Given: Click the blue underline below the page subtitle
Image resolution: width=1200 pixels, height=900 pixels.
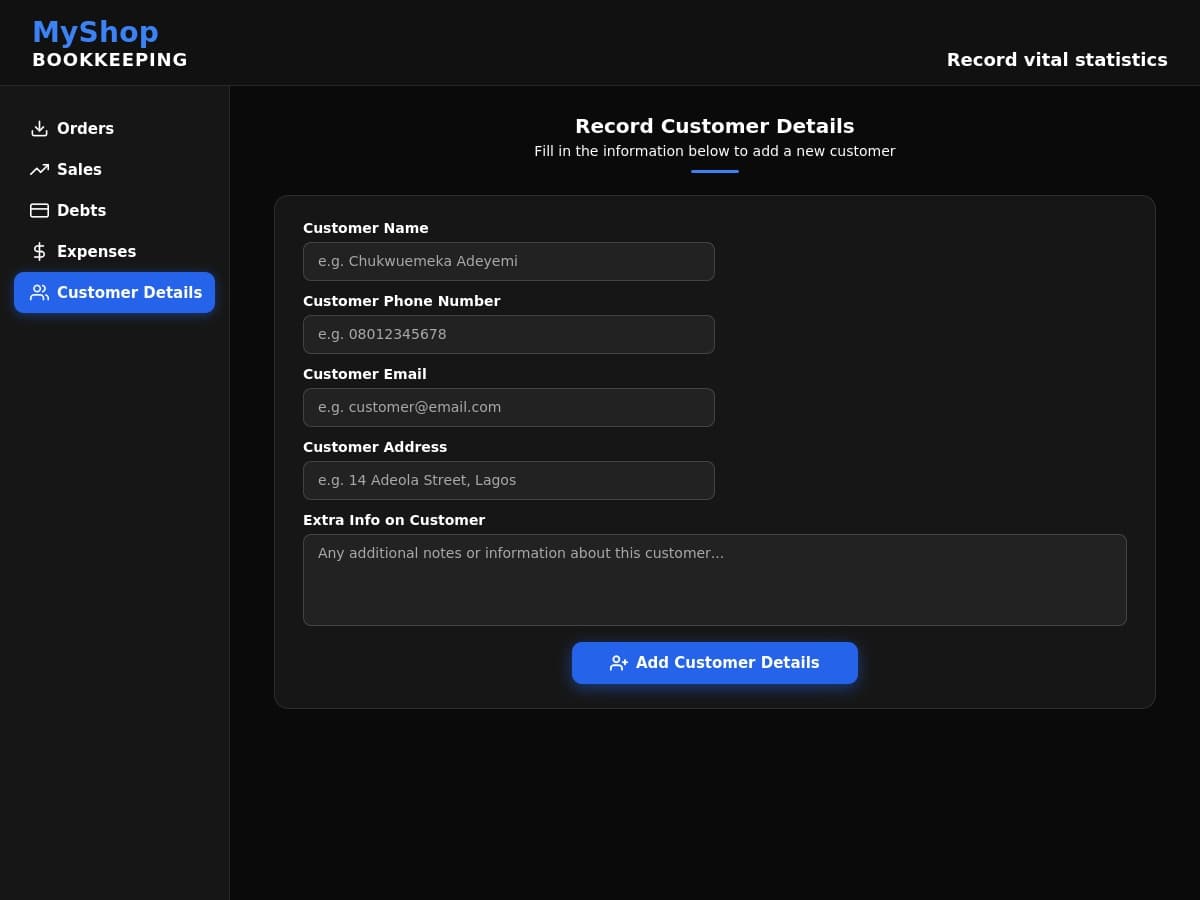Looking at the screenshot, I should 714,172.
